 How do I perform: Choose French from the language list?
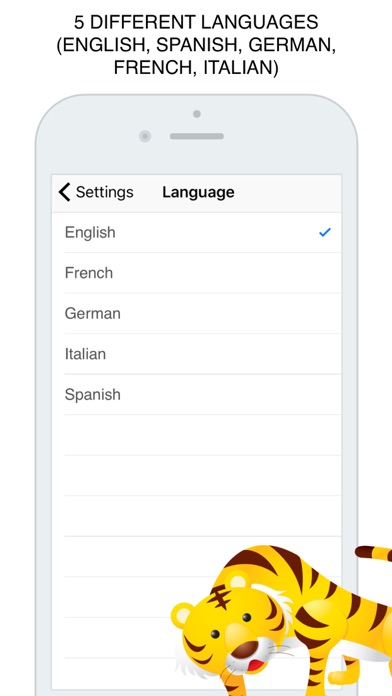197,273
